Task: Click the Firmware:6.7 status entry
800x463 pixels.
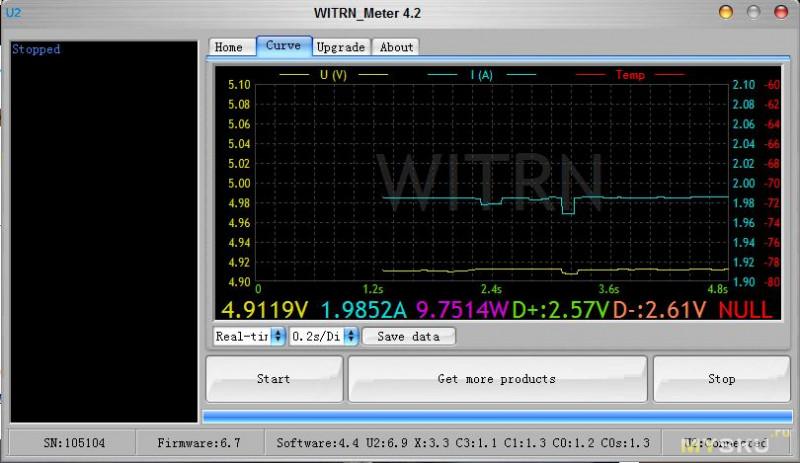Action: point(199,443)
